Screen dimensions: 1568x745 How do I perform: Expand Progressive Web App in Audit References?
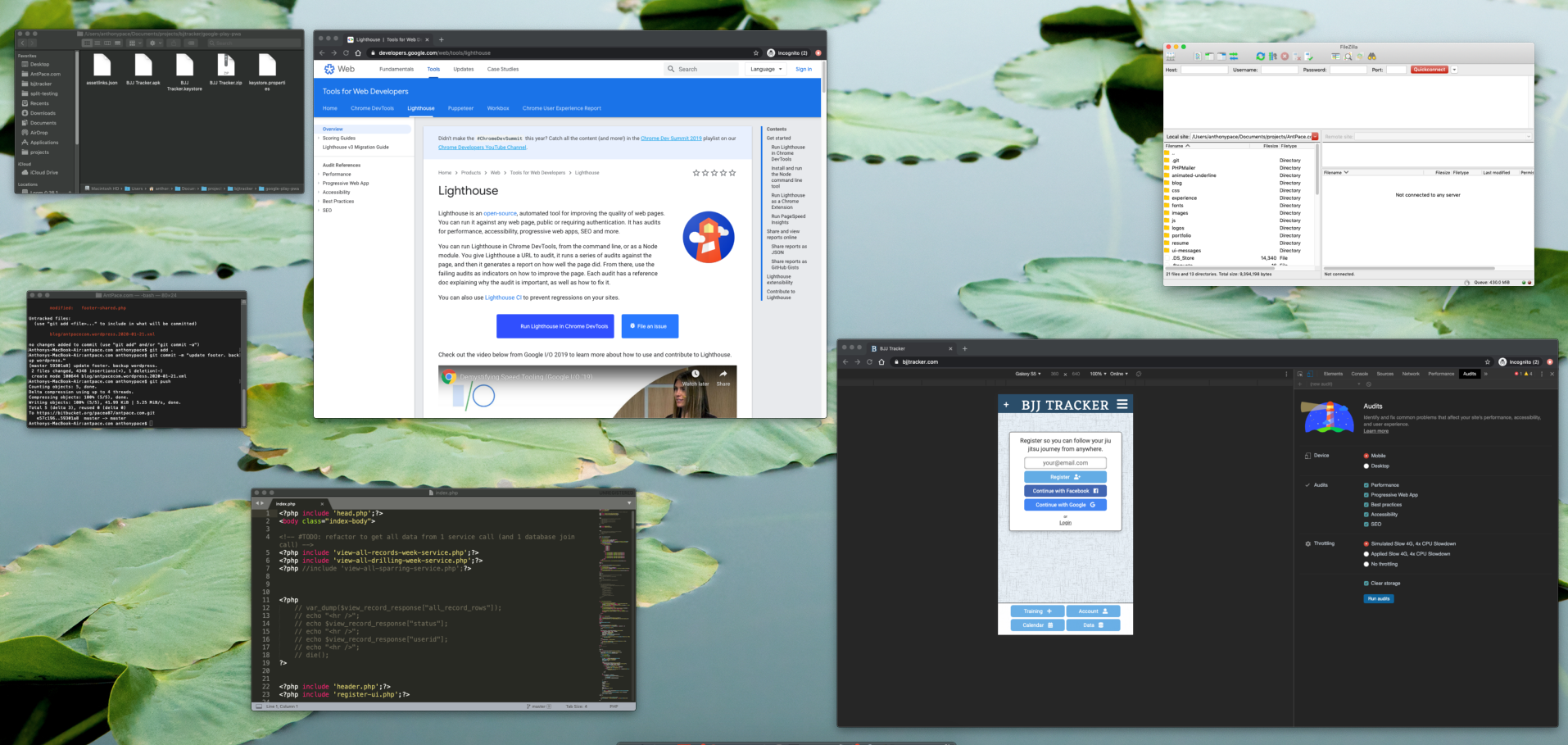pyautogui.click(x=319, y=184)
